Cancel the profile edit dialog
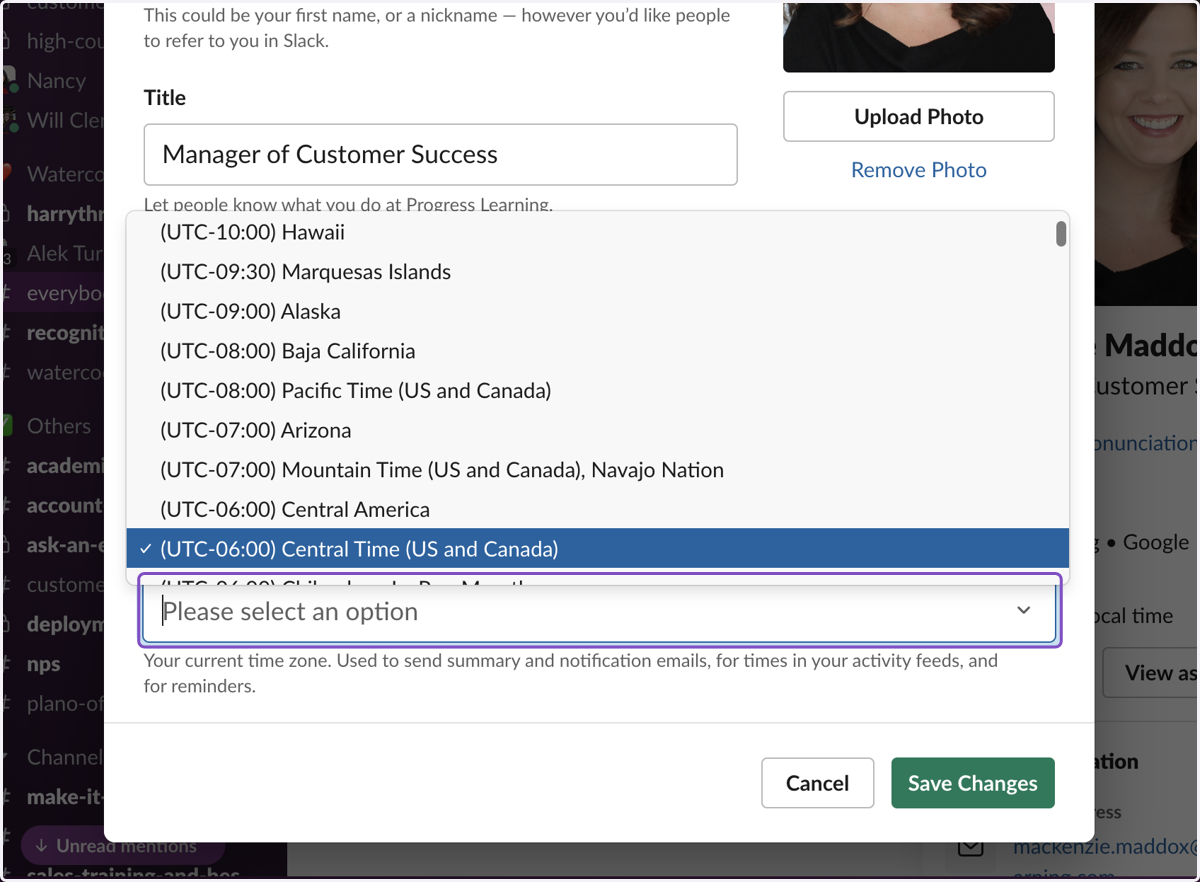This screenshot has height=882, width=1200. [817, 783]
